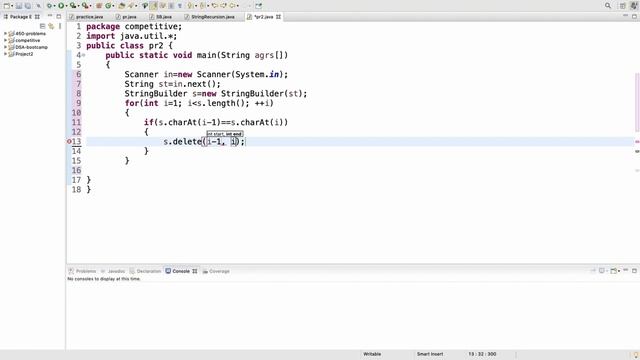Click the 'Smart Insert' status bar text

430,354
